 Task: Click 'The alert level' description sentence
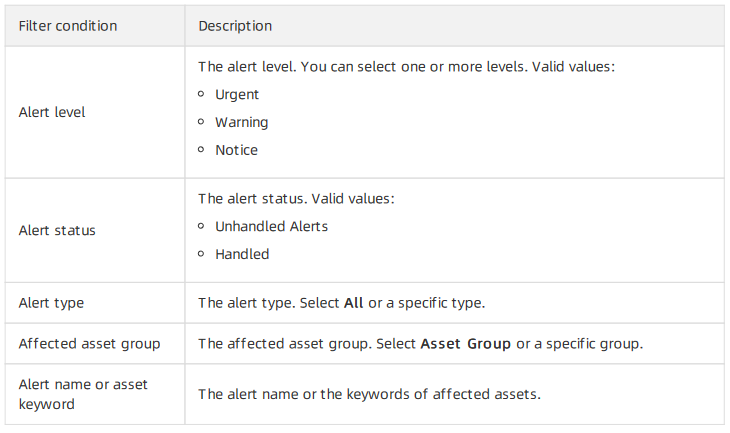tap(406, 67)
